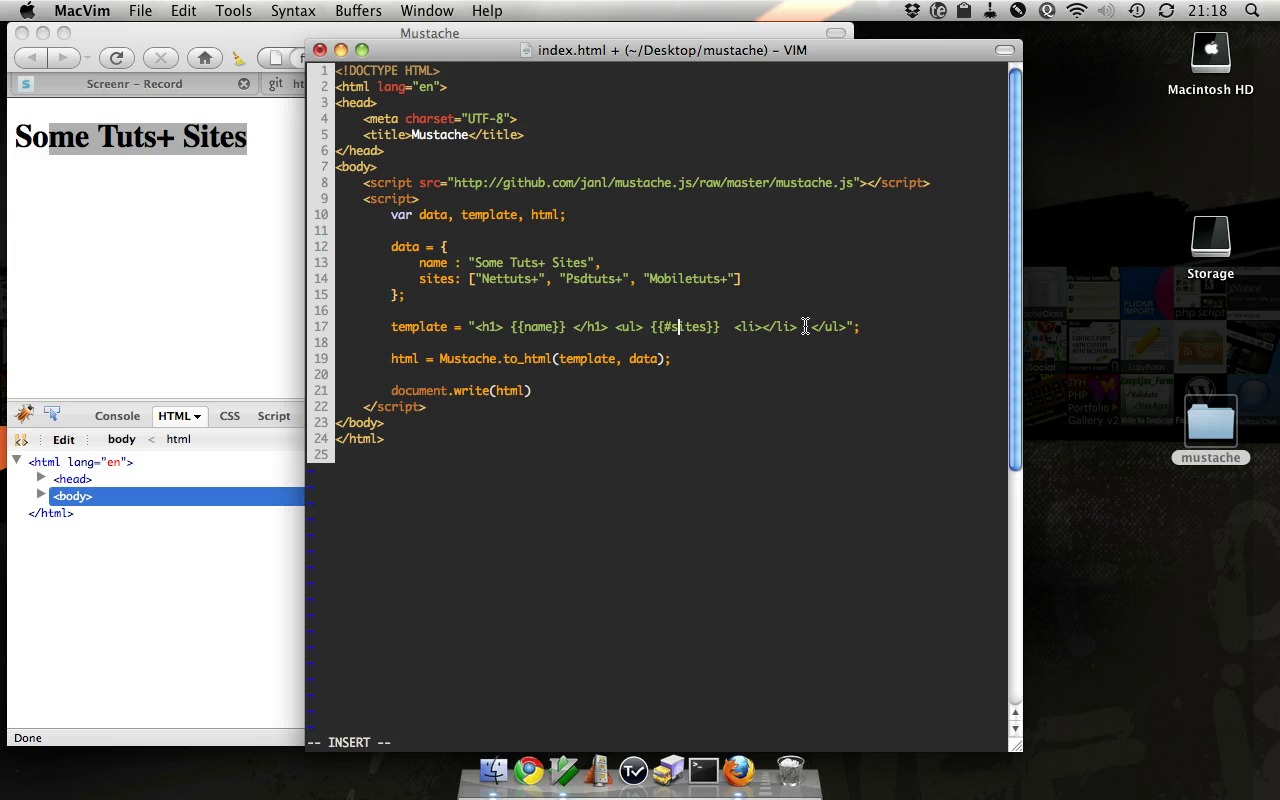The image size is (1280, 800).
Task: Switch to Firefox from the Dock
Action: [739, 771]
